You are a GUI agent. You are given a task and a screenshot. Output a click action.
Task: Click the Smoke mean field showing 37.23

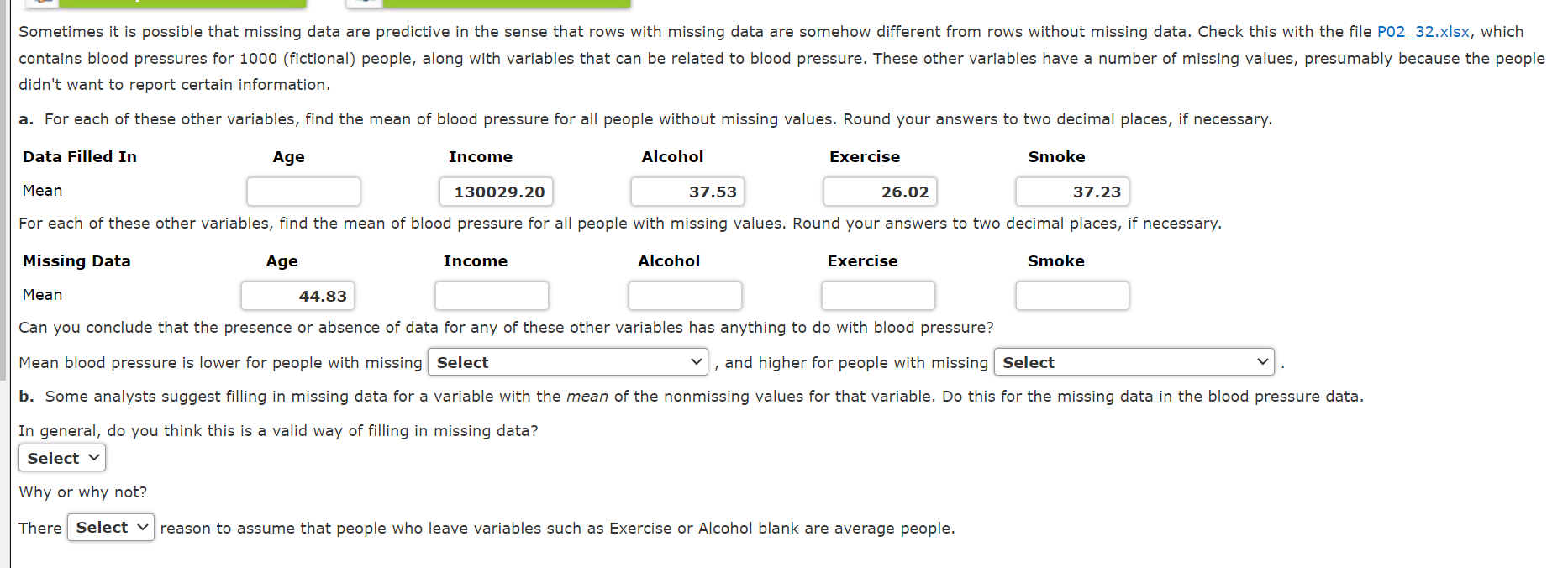[1072, 192]
